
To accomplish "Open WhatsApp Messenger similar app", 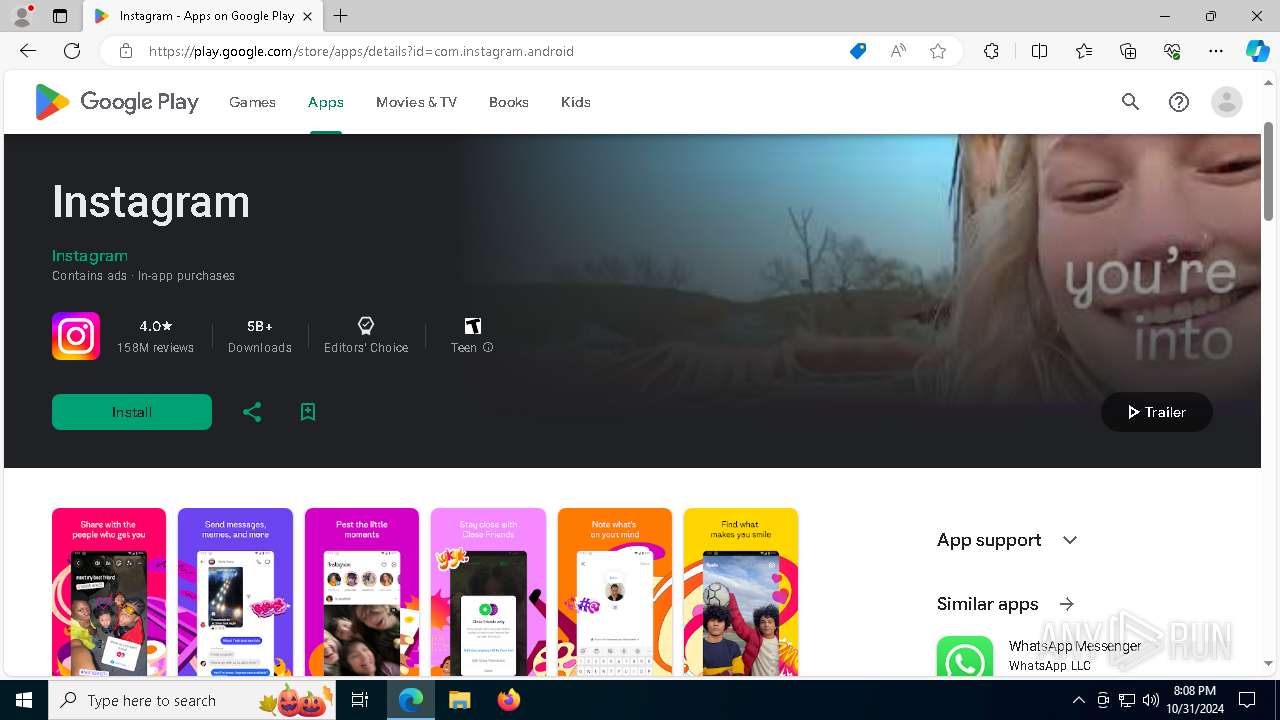I will [x=1075, y=646].
